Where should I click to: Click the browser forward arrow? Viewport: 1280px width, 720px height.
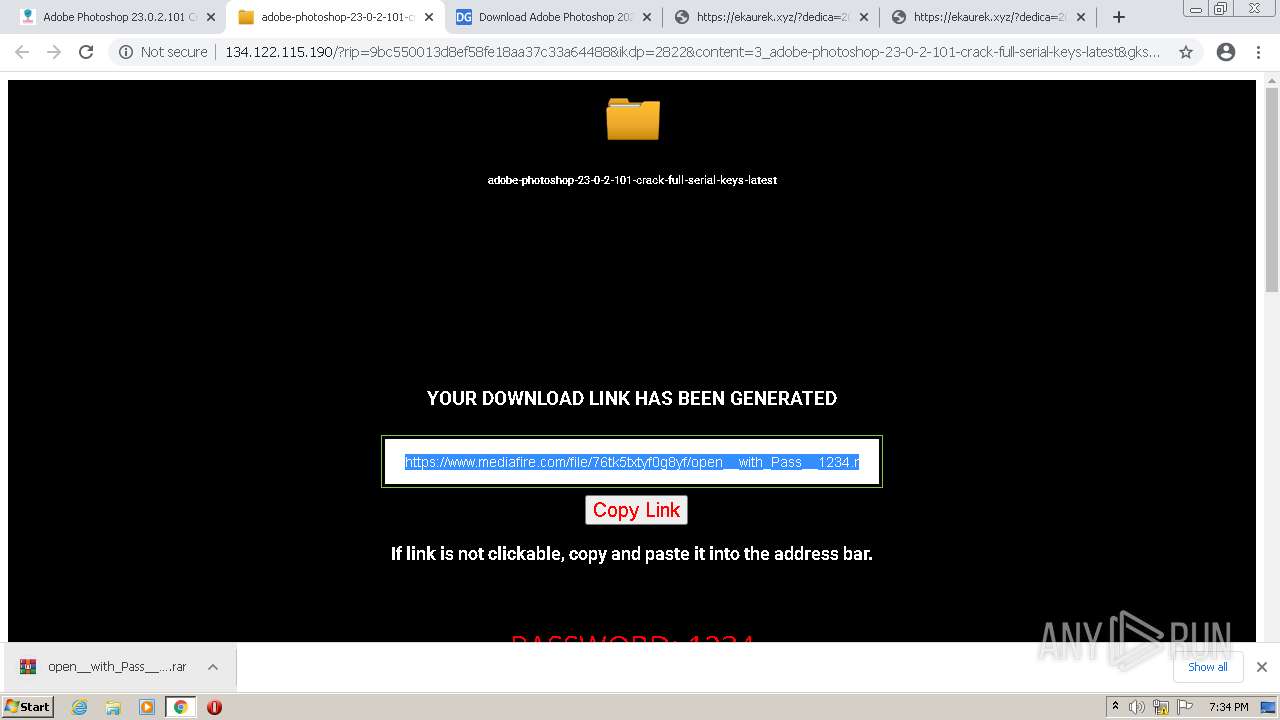[54, 52]
